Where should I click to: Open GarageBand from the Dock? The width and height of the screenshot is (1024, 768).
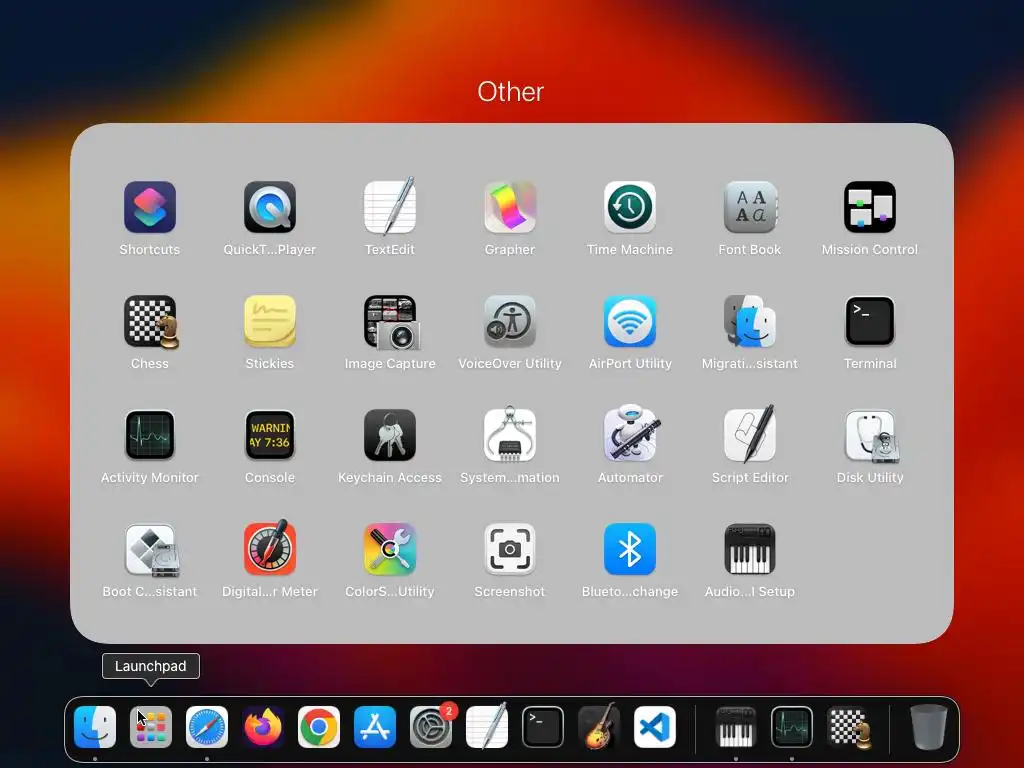tap(599, 726)
